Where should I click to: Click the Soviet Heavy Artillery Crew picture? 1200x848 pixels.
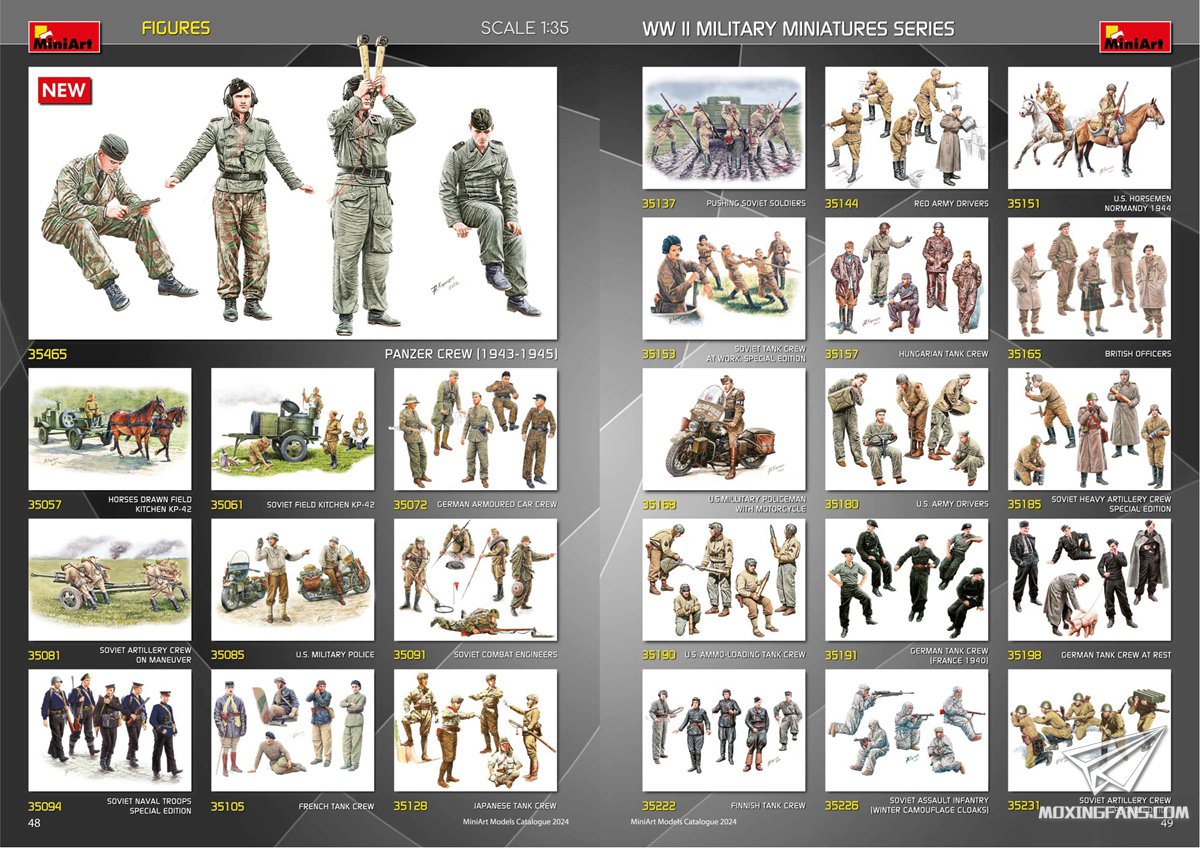[x=1089, y=429]
